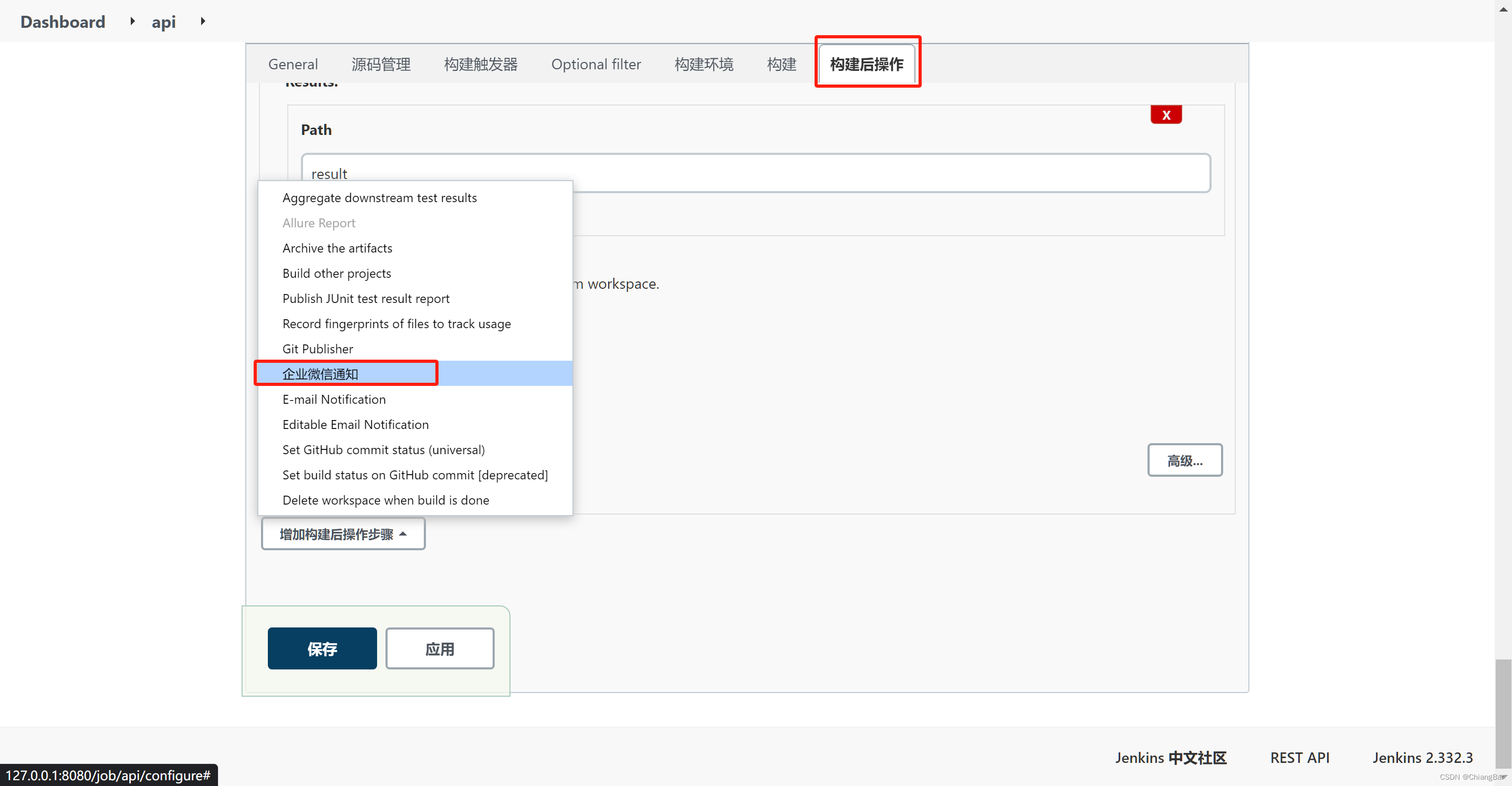
Task: Add Editable Email Notification step
Action: point(415,425)
